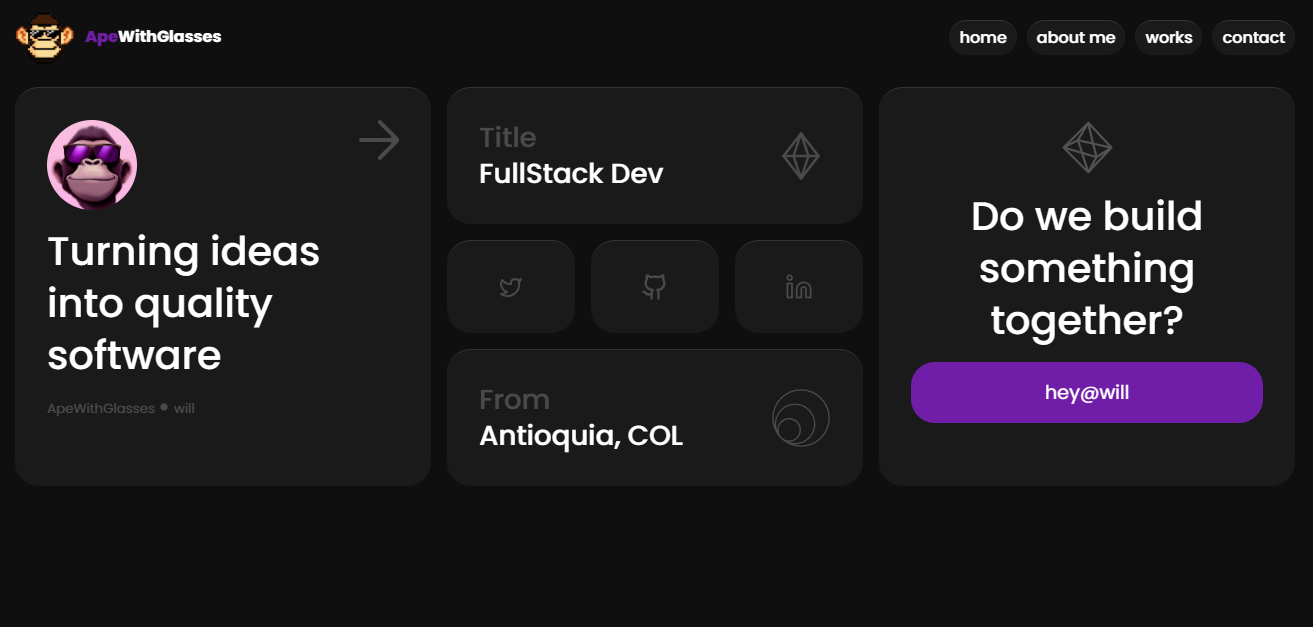Click the "Turning ideas into quality software" heading
The width and height of the screenshot is (1313, 627).
click(184, 302)
